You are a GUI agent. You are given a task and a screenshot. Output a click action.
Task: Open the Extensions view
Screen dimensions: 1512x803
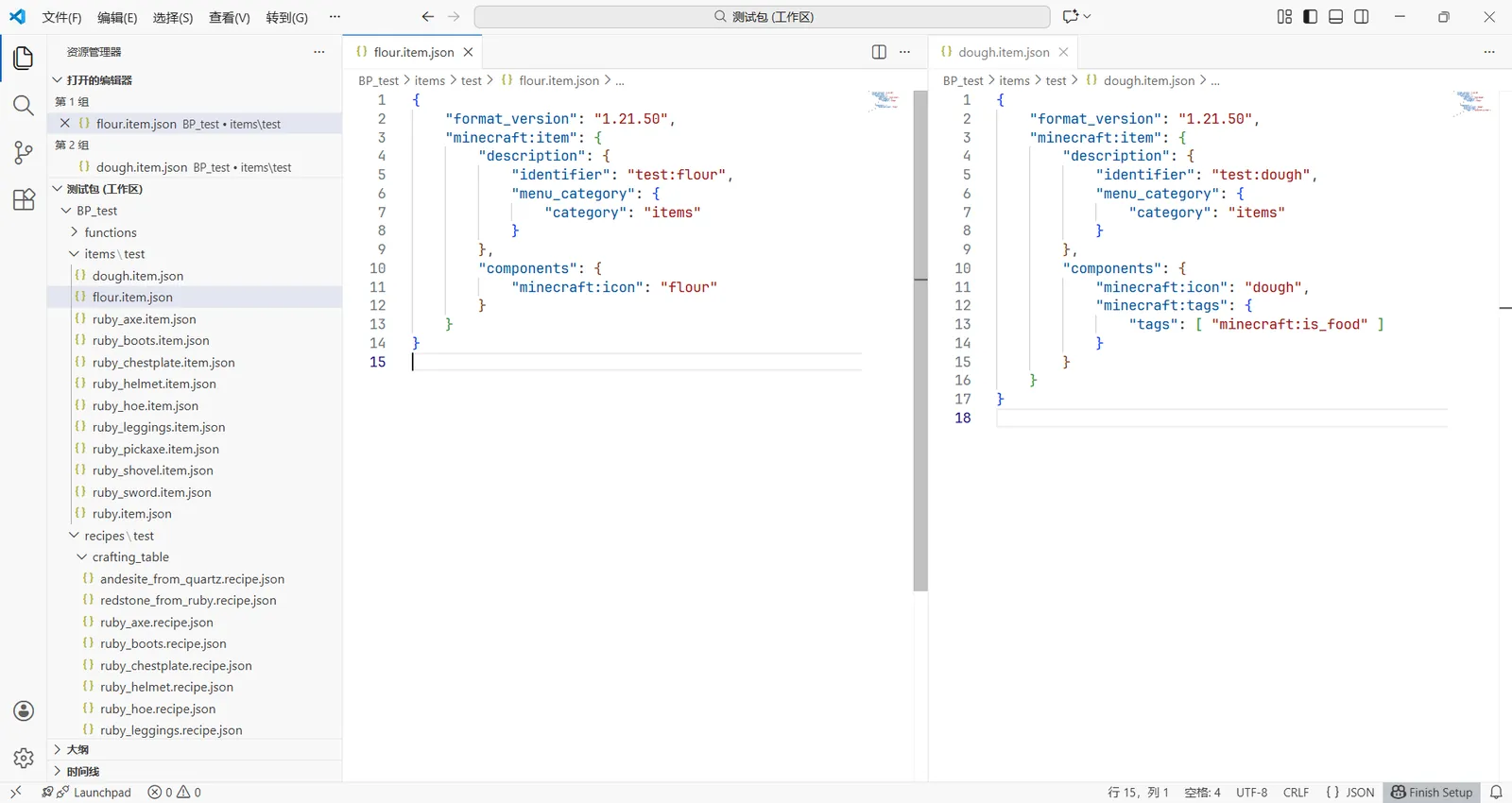(x=24, y=199)
